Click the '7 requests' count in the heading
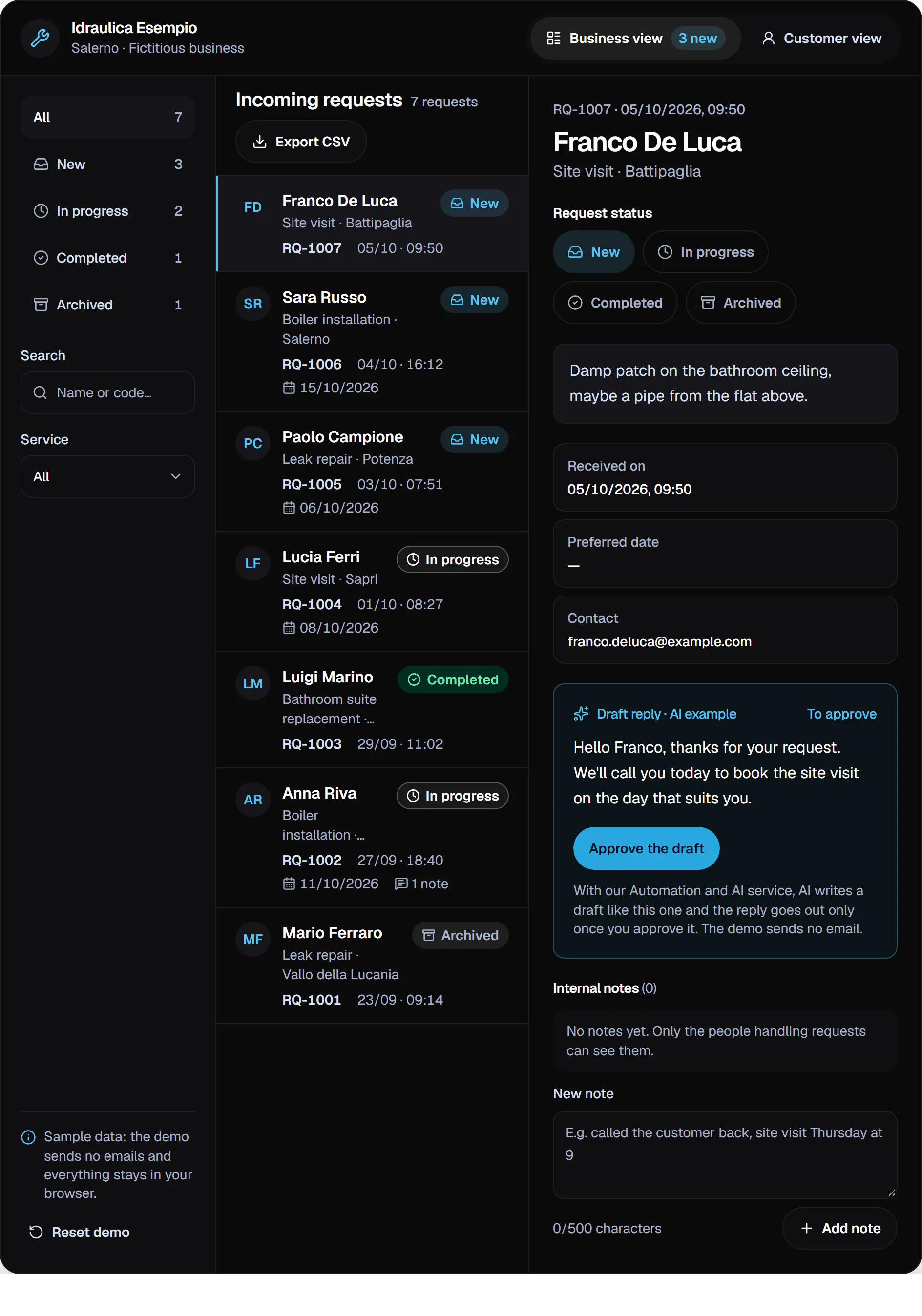This screenshot has width=922, height=1316. (x=444, y=102)
